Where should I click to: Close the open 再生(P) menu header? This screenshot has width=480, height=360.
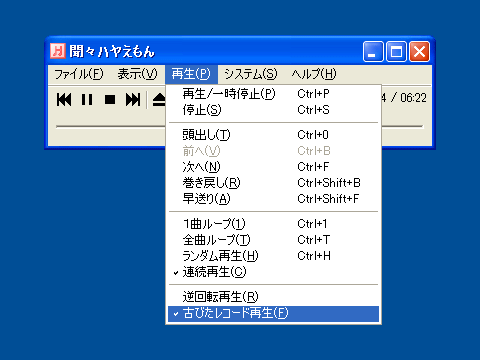[191, 74]
